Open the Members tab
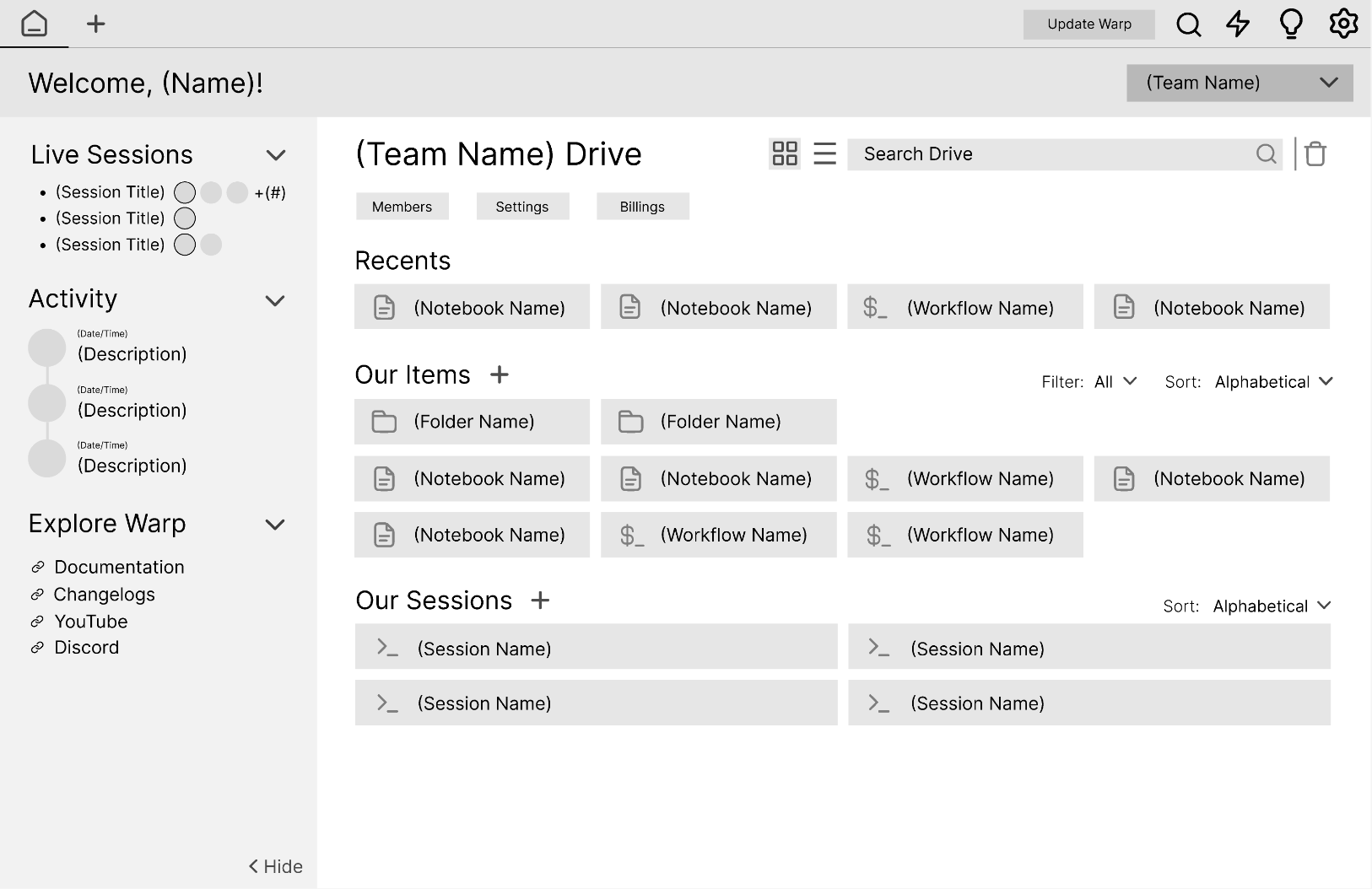The height and width of the screenshot is (889, 1372). coord(402,207)
